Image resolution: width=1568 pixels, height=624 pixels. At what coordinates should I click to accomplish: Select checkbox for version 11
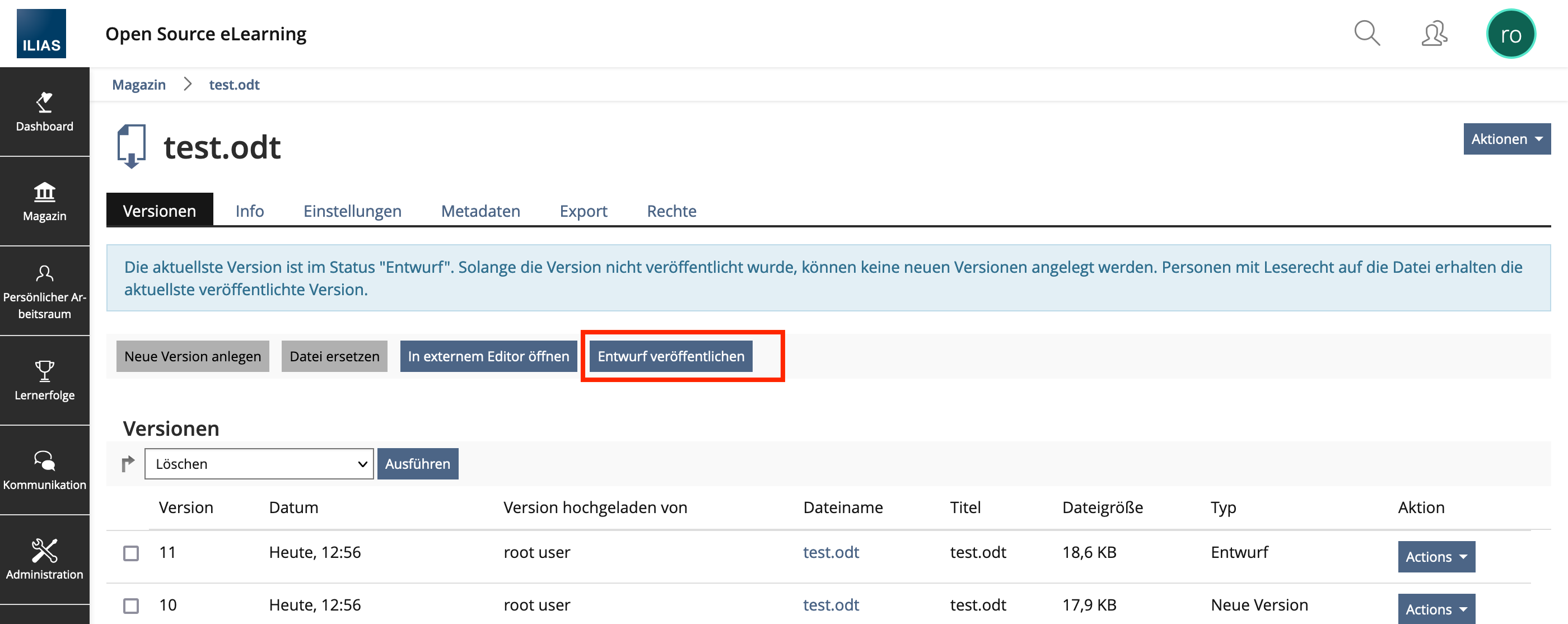(131, 553)
